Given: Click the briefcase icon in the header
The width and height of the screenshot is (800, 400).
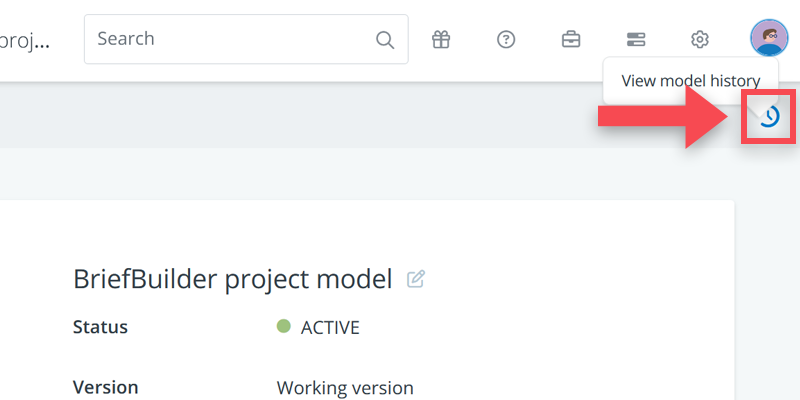Looking at the screenshot, I should 570,40.
